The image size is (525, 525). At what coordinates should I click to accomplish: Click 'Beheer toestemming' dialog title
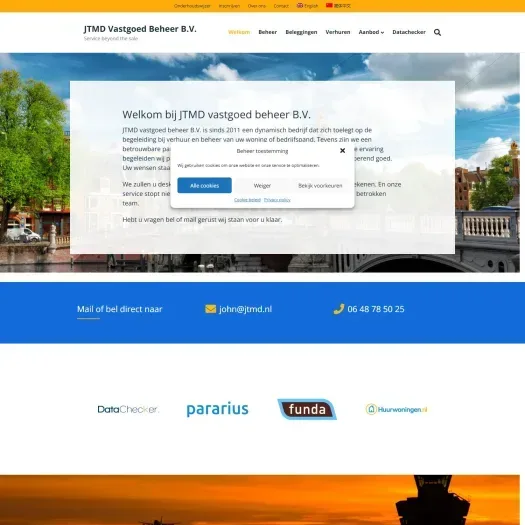click(262, 151)
